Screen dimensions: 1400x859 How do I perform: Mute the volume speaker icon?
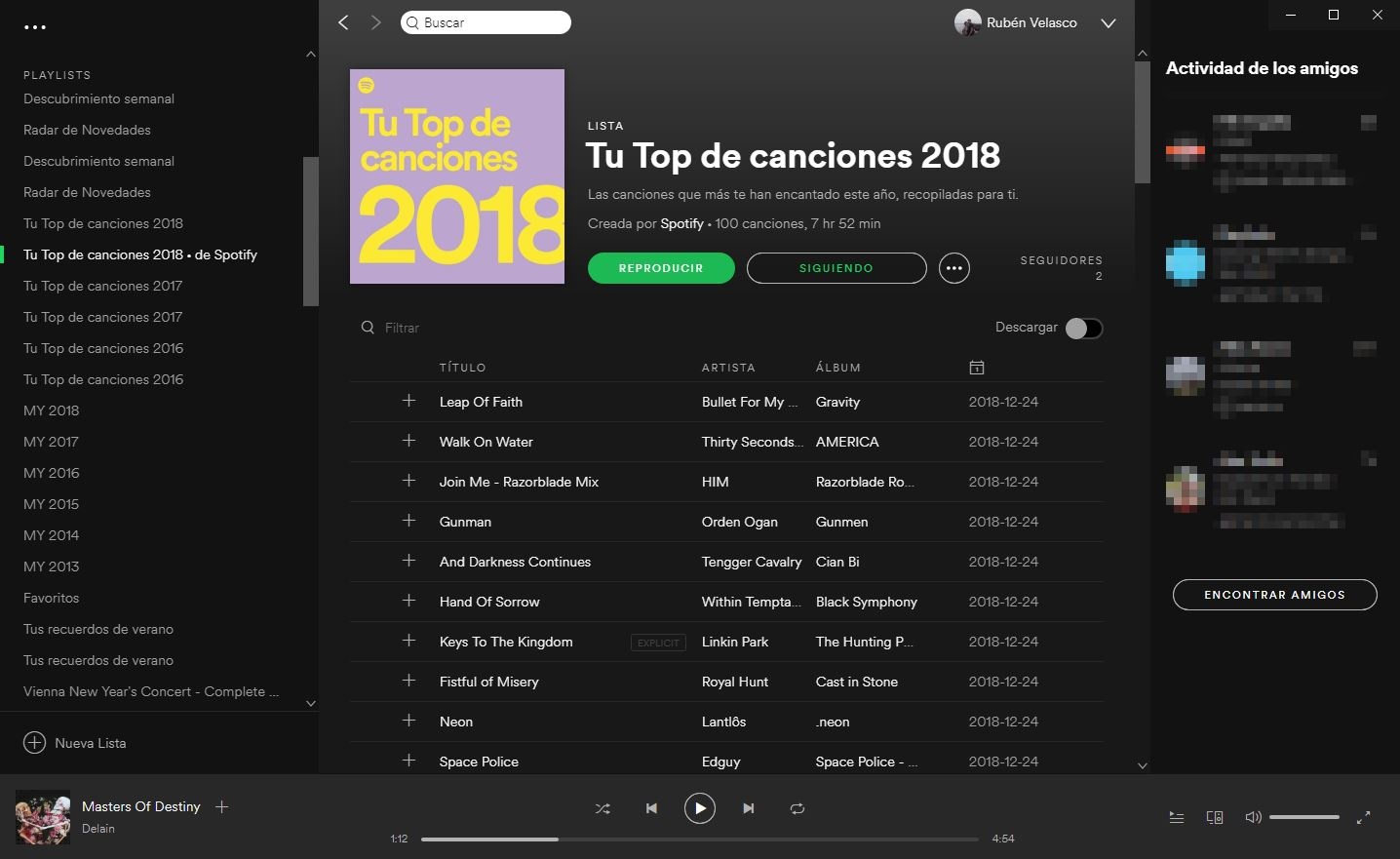[x=1253, y=817]
